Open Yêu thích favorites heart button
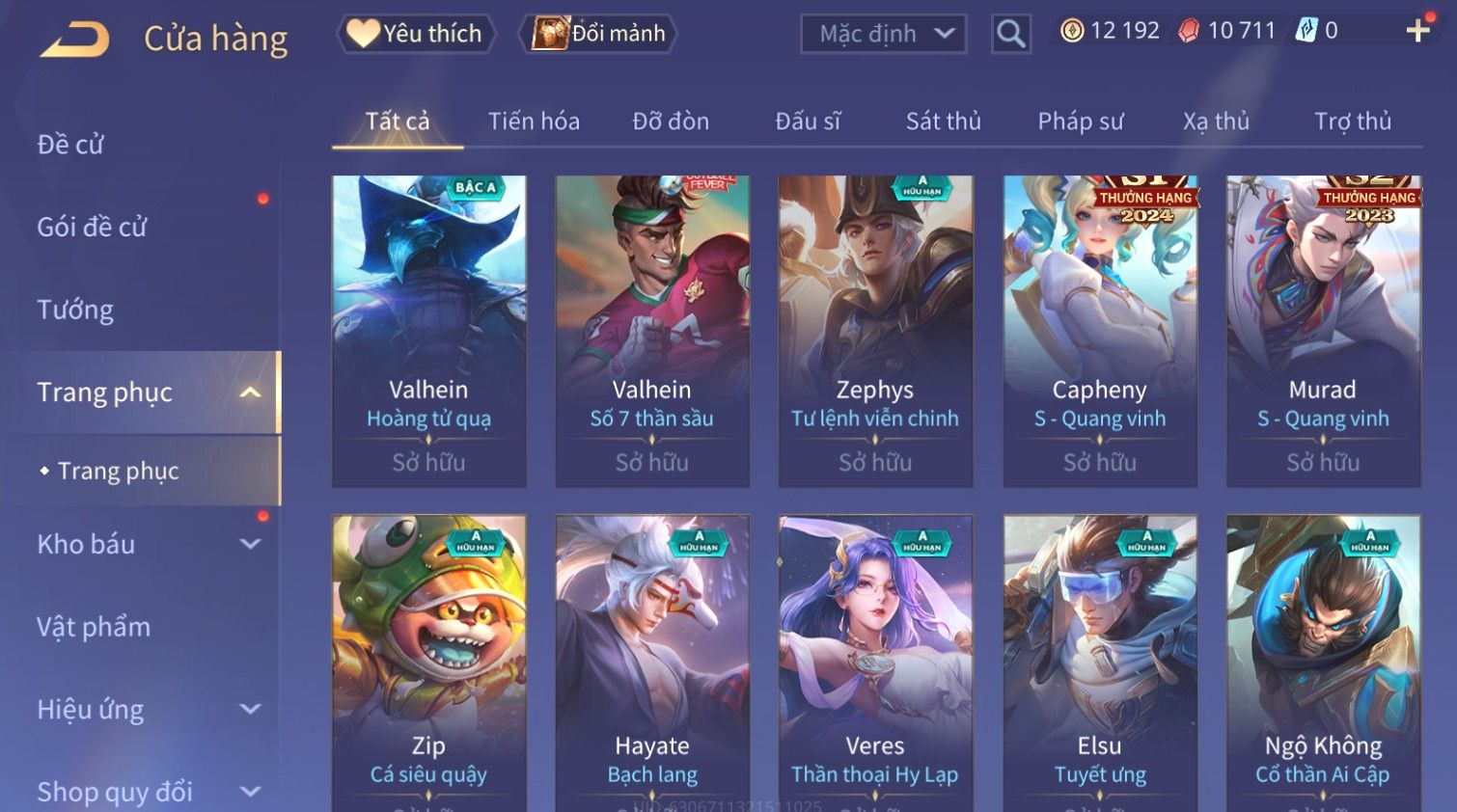Viewport: 1457px width, 812px height. 416,34
